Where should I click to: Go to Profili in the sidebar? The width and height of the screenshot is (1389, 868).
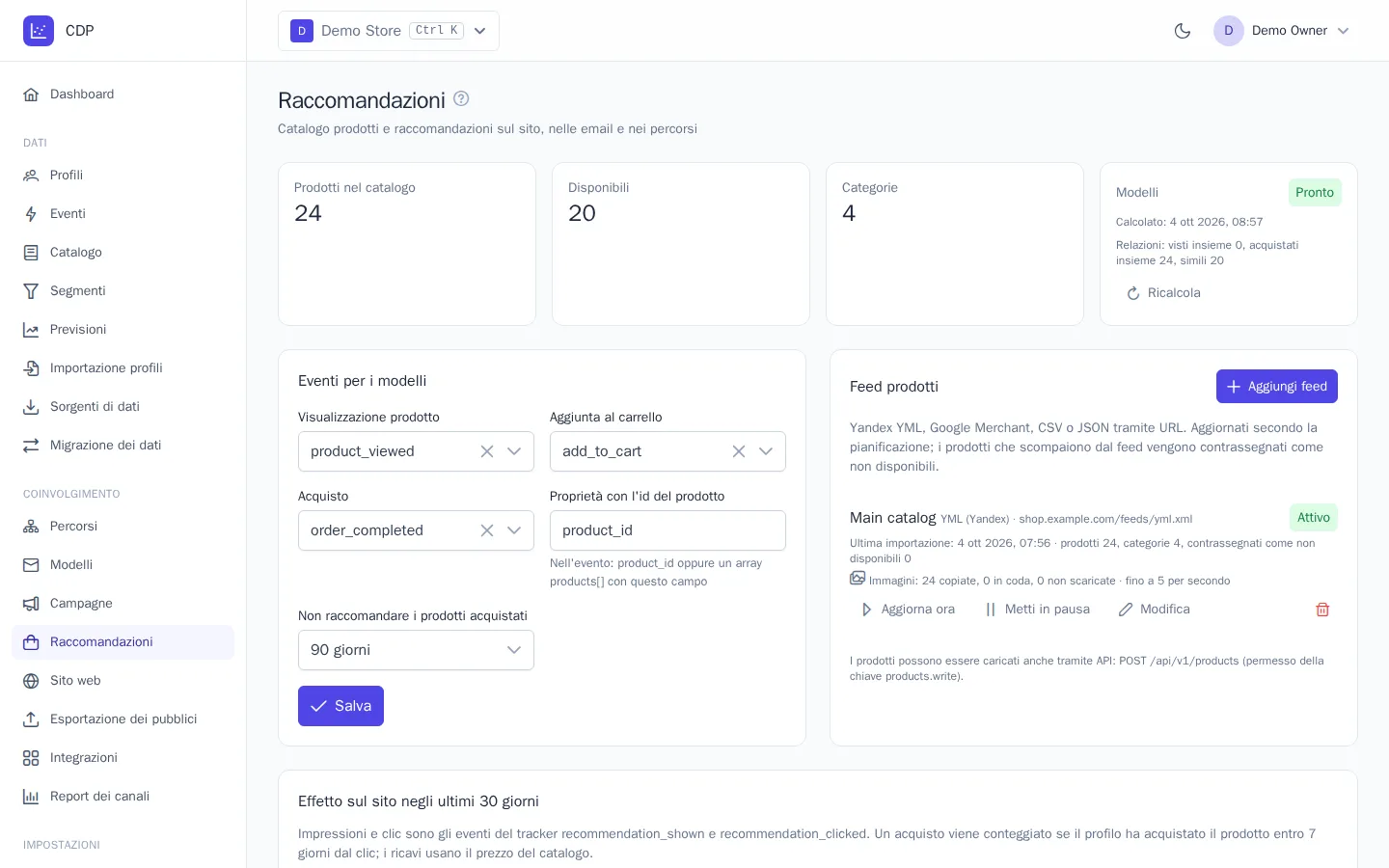(123, 176)
